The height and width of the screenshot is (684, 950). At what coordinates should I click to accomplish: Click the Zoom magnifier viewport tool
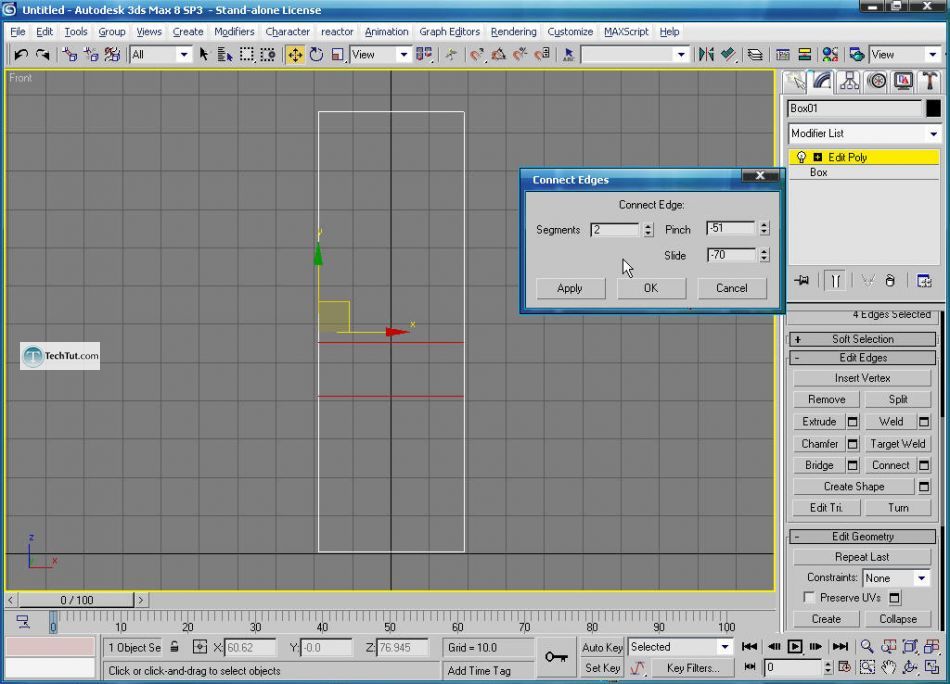pos(867,646)
